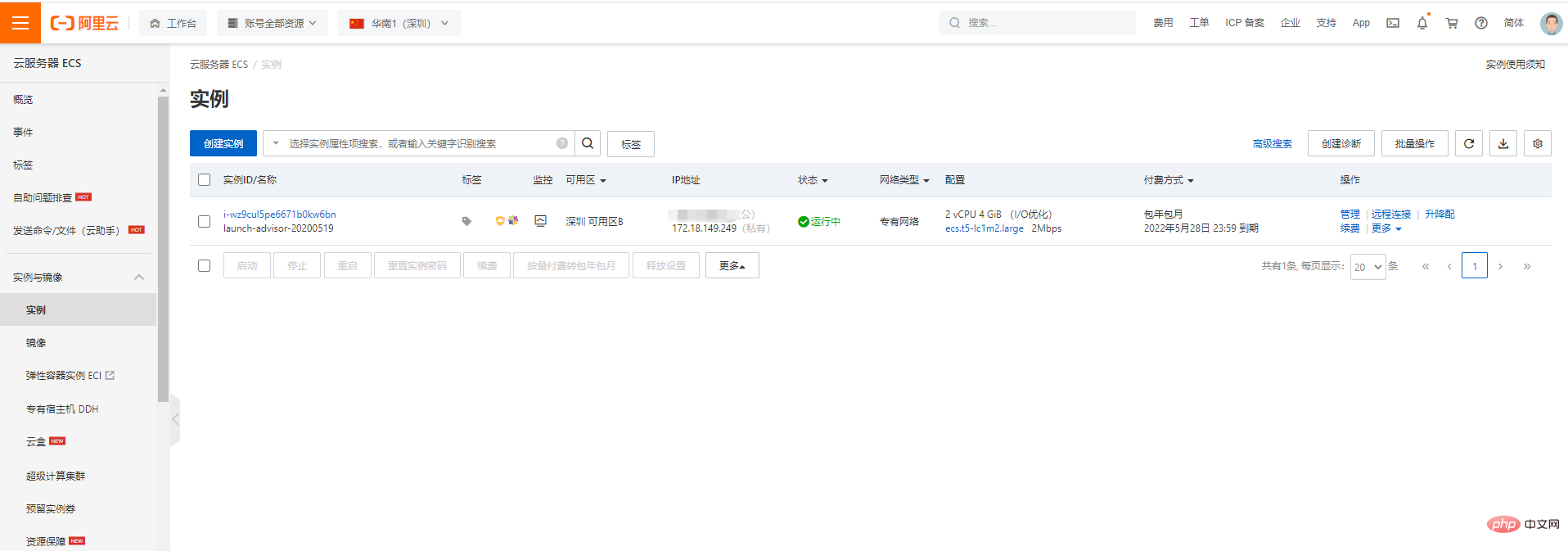
Task: Open the Cloud Shell terminal icon
Action: coord(1393,23)
